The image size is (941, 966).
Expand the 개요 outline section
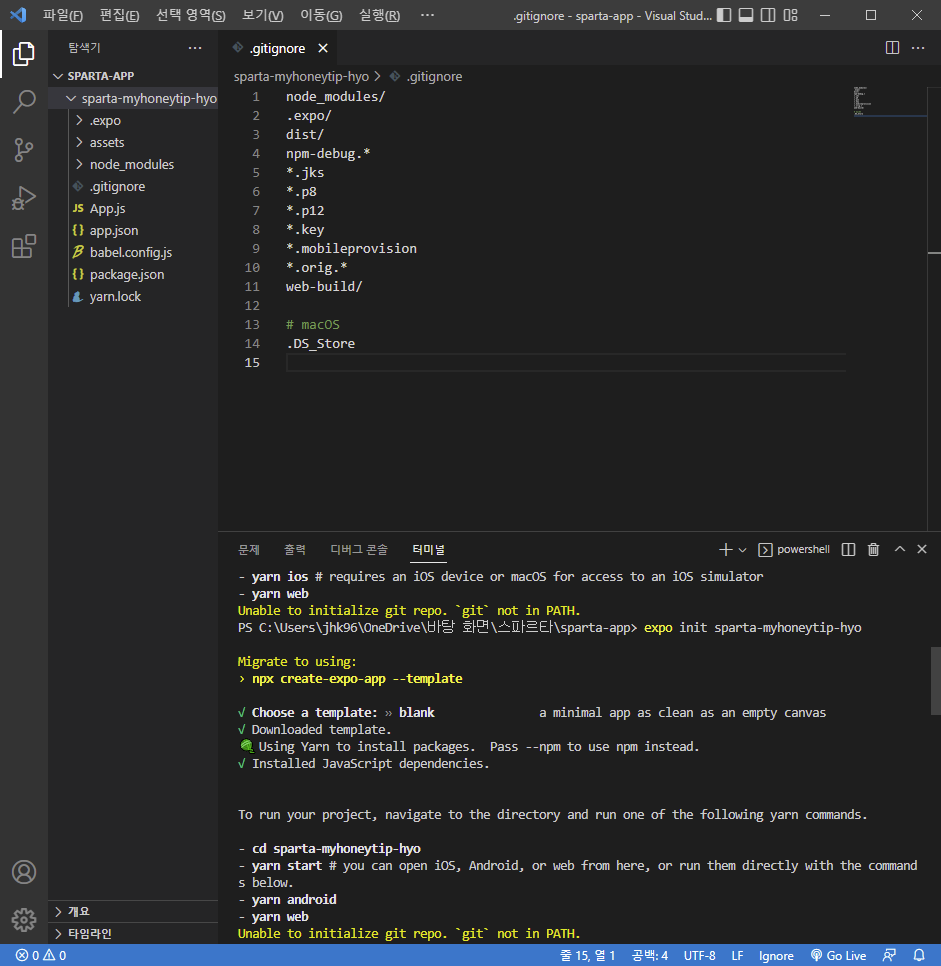point(133,911)
